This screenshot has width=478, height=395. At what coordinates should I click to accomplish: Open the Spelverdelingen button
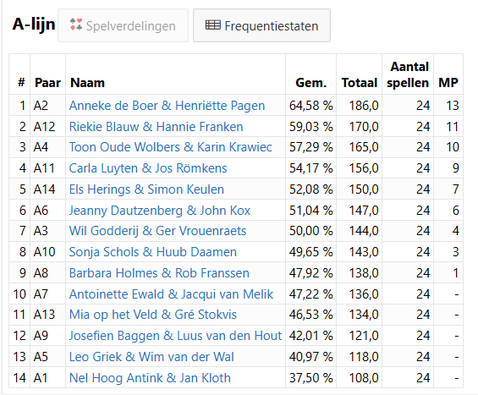123,25
